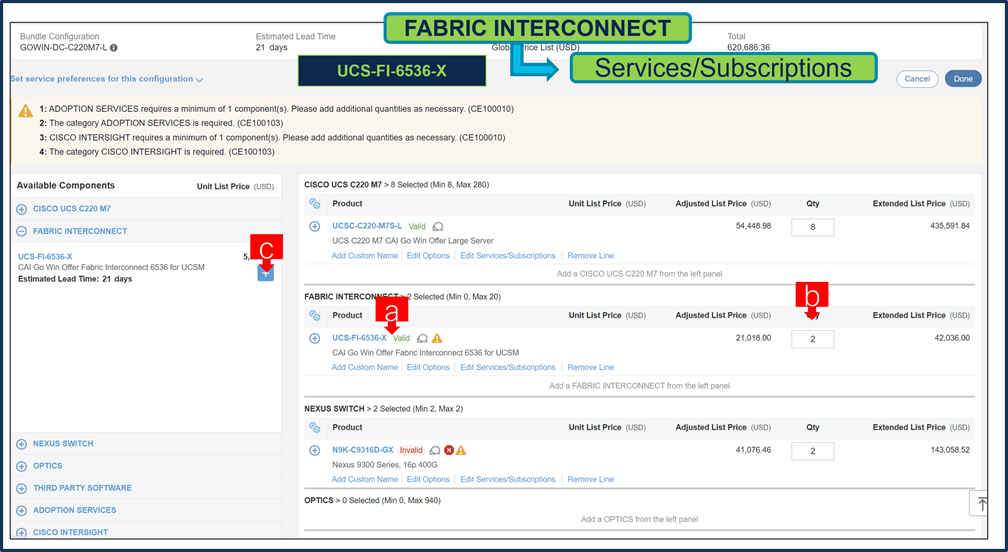
Task: Click red error icon on N9K-C9316D-GX row
Action: point(449,450)
